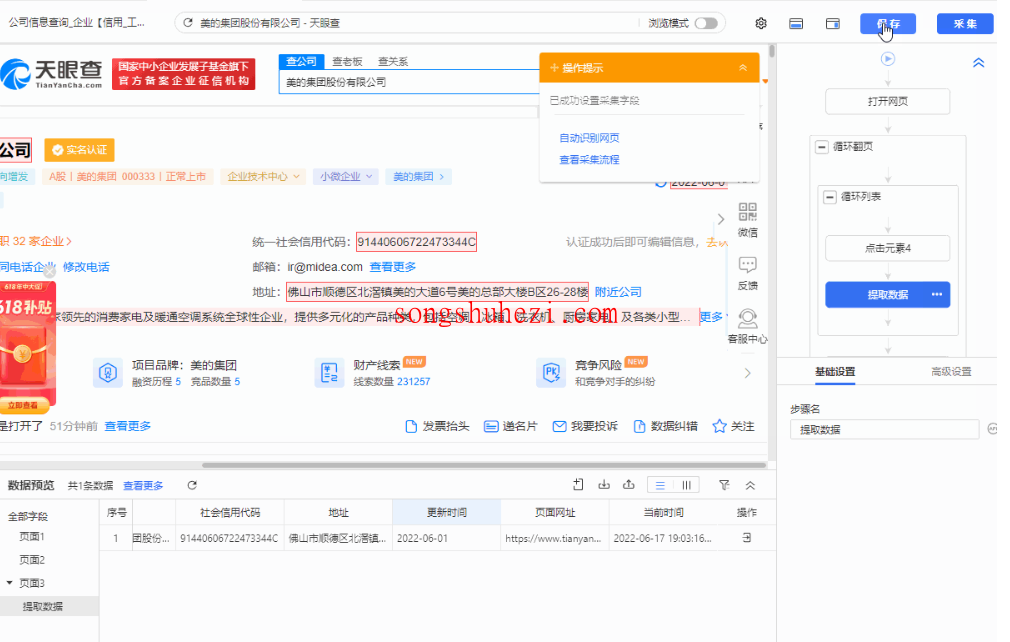Select 提取数据 in the field tree
Screen dimensions: 1010x642
pos(43,606)
